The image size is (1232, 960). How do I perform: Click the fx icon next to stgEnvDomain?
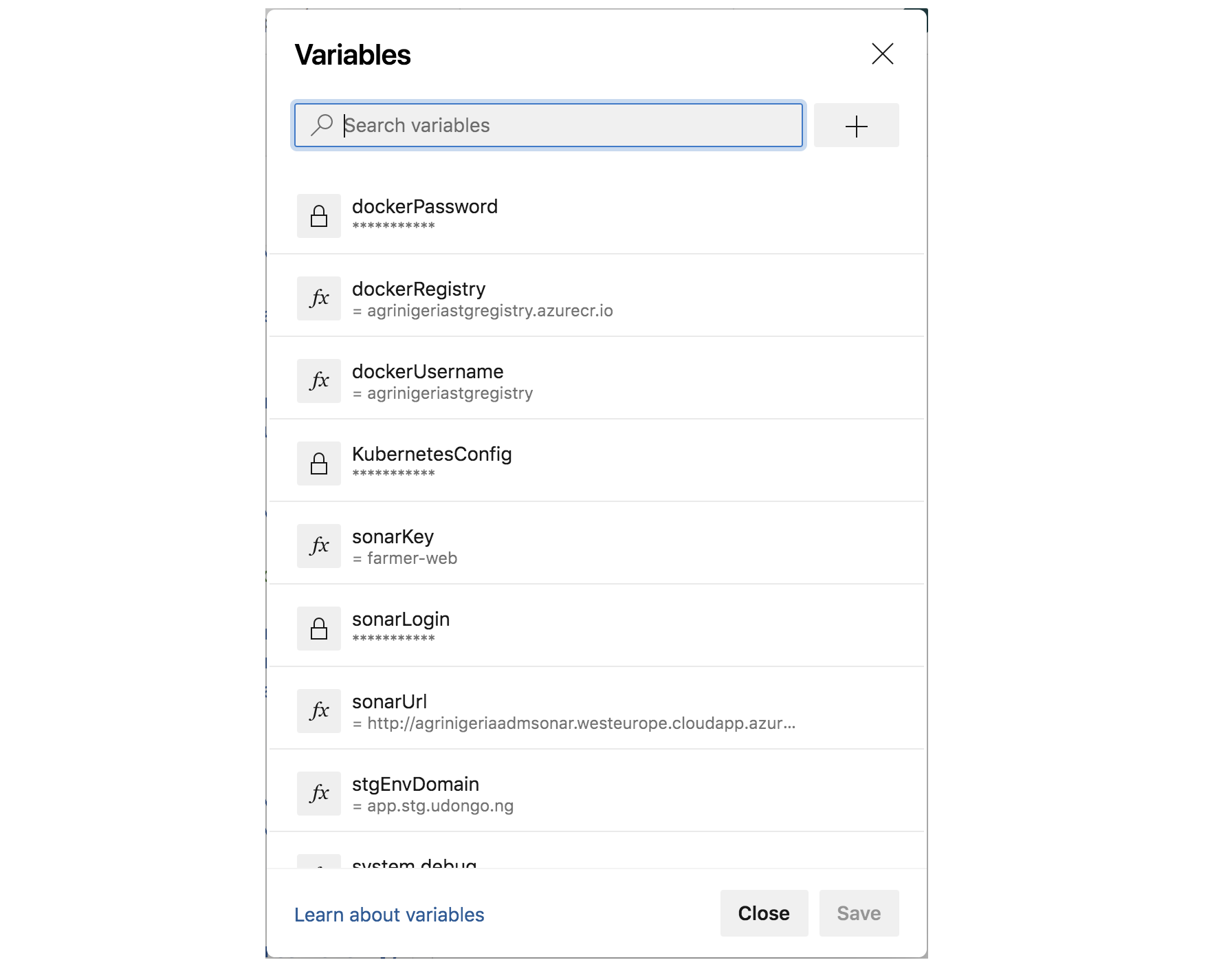(318, 792)
